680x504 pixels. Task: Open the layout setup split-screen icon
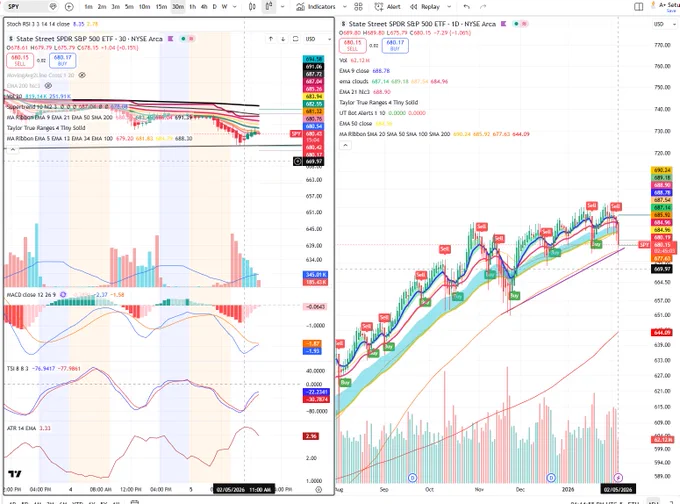[638, 7]
